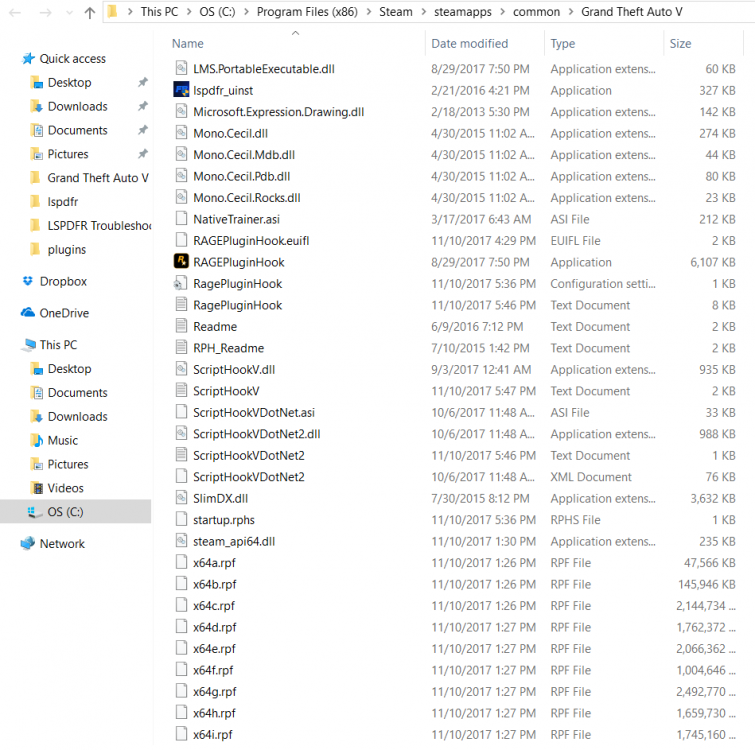Expand chevron after Steam breadcrumb
This screenshot has width=755, height=750.
click(x=424, y=12)
